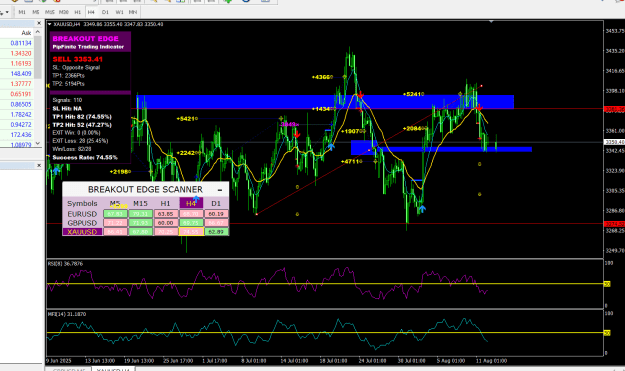Click red sell arrow beside +1434 label
Viewport: 625px width, 371px height.
pyautogui.click(x=360, y=95)
